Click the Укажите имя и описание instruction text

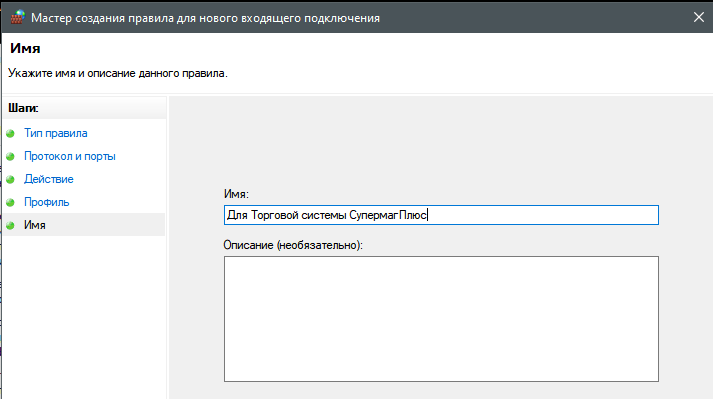click(118, 73)
